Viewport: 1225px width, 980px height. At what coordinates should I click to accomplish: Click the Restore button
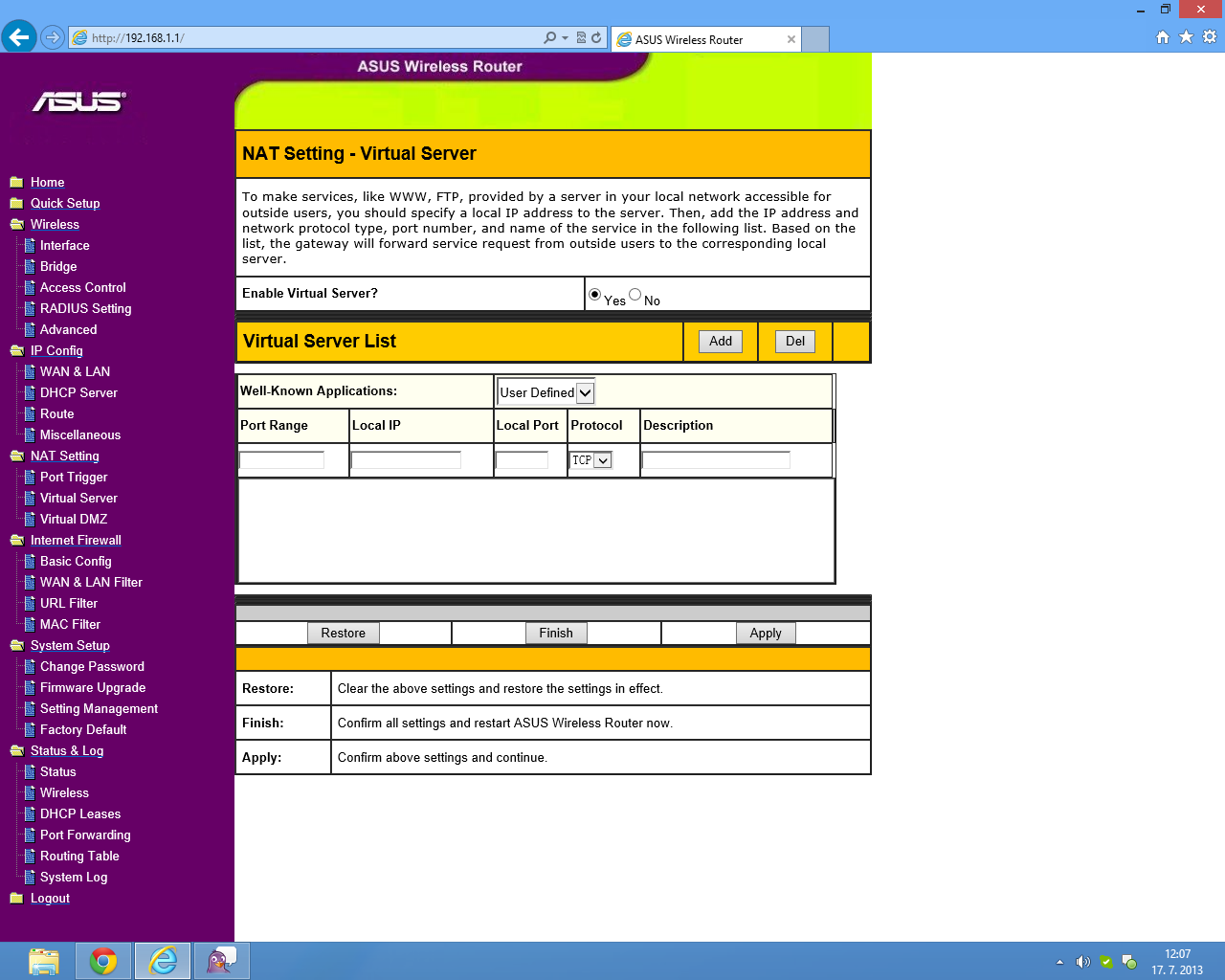[344, 634]
